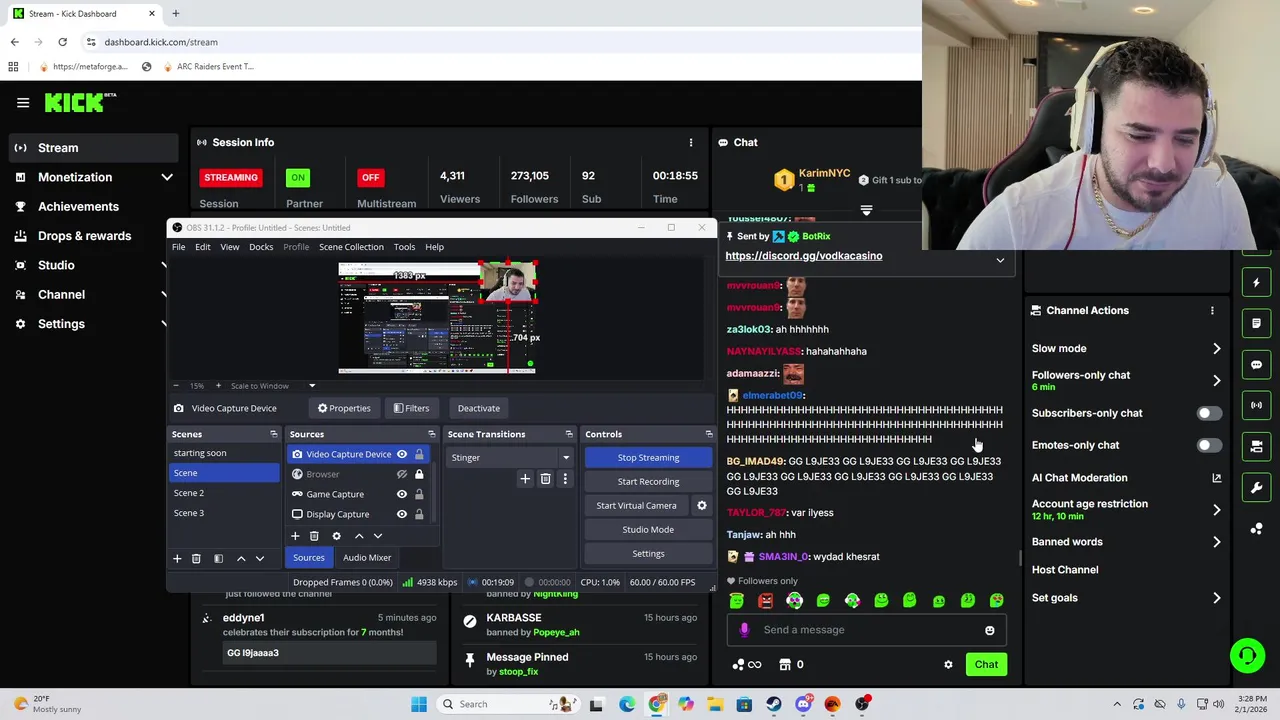This screenshot has width=1280, height=720.
Task: Click the Filters button
Action: point(411,408)
